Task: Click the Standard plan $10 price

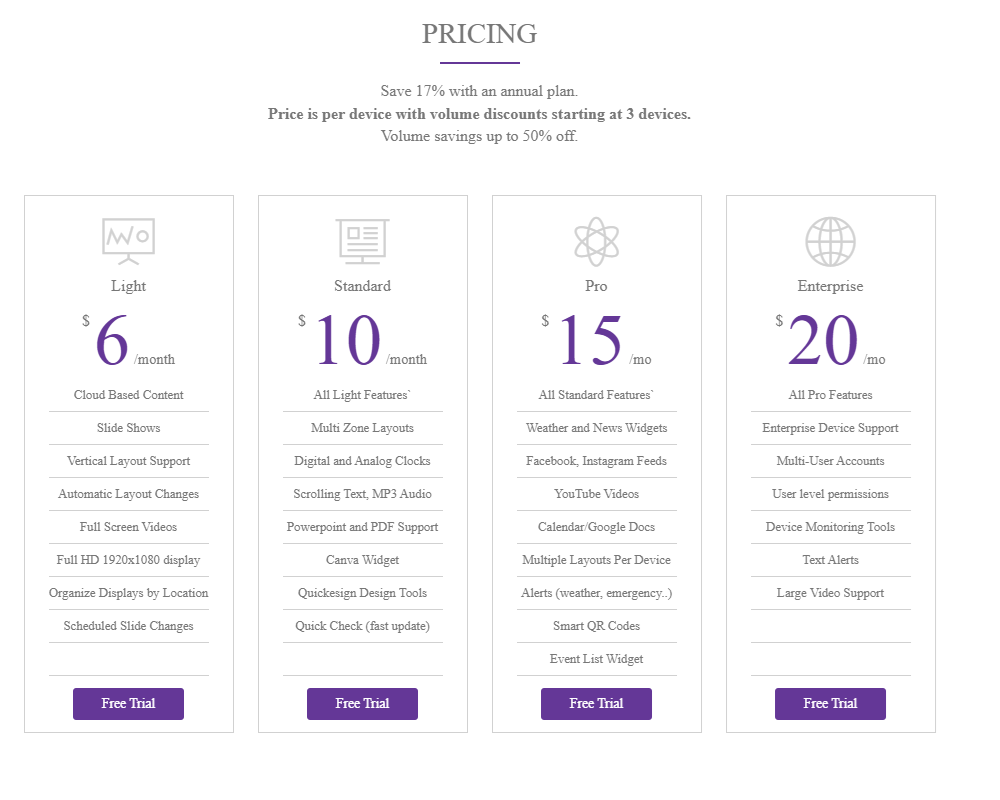Action: (x=347, y=342)
